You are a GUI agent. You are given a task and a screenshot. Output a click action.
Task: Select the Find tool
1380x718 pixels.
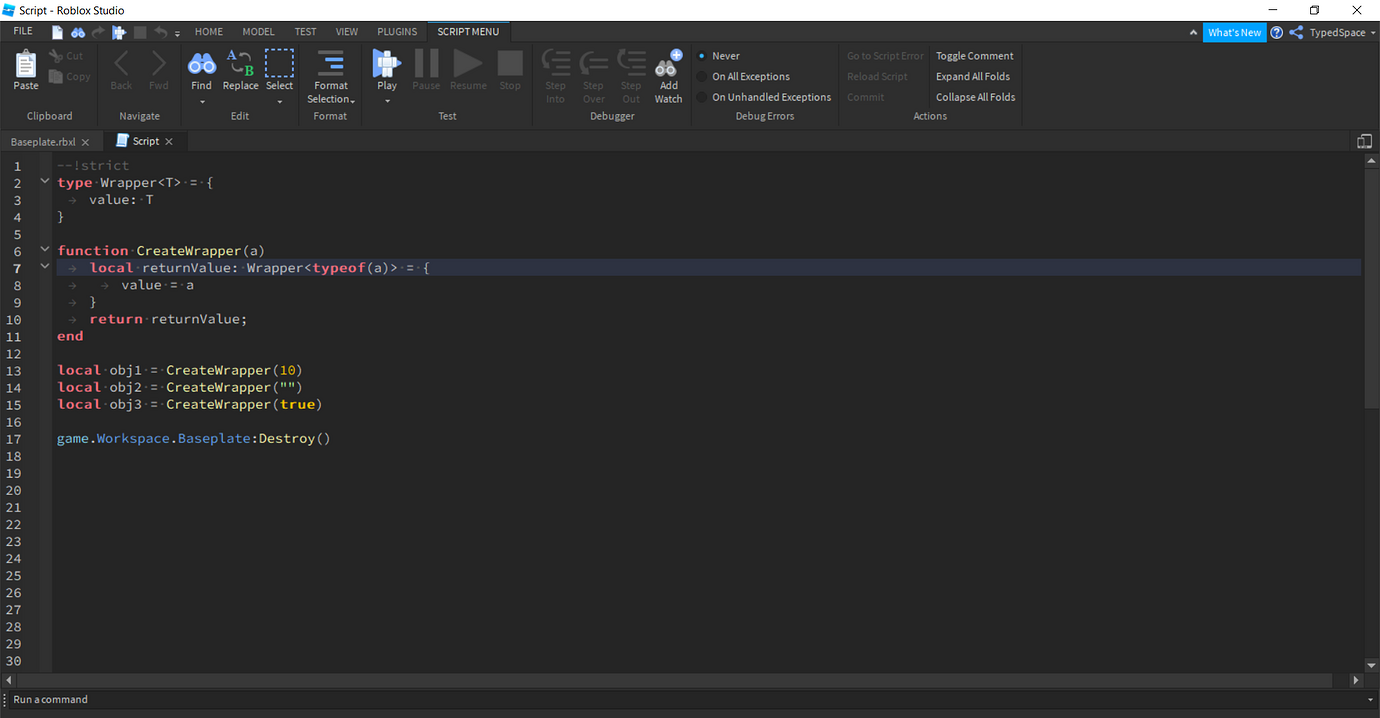(201, 70)
